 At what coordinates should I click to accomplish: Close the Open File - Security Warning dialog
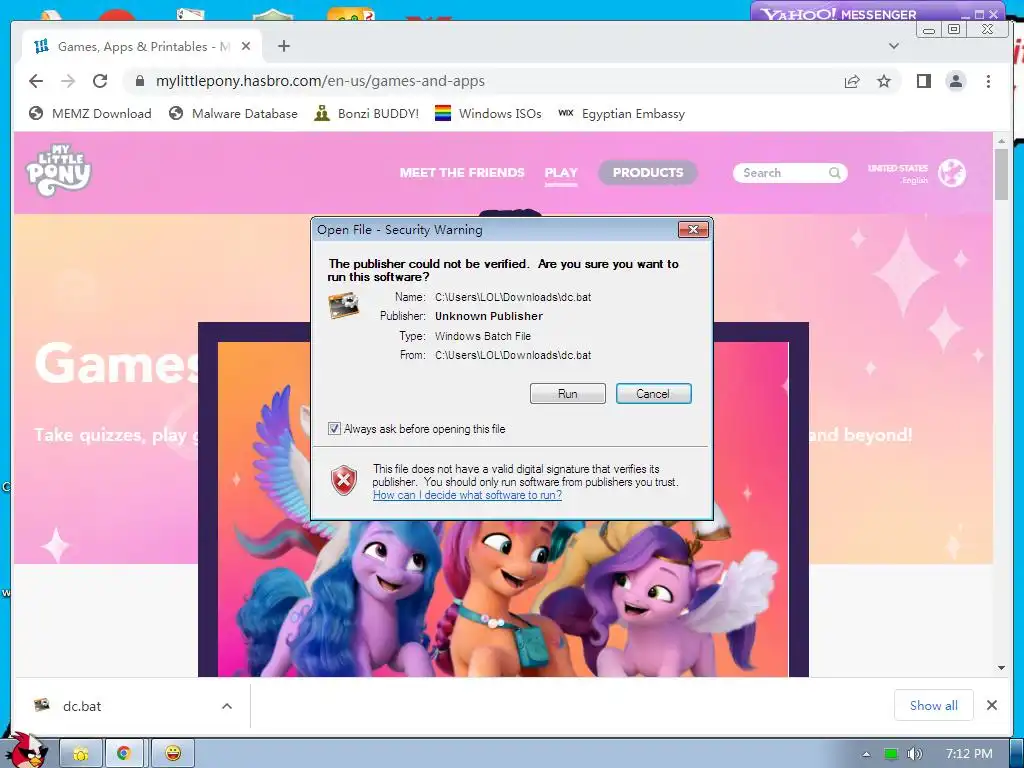pyautogui.click(x=694, y=229)
